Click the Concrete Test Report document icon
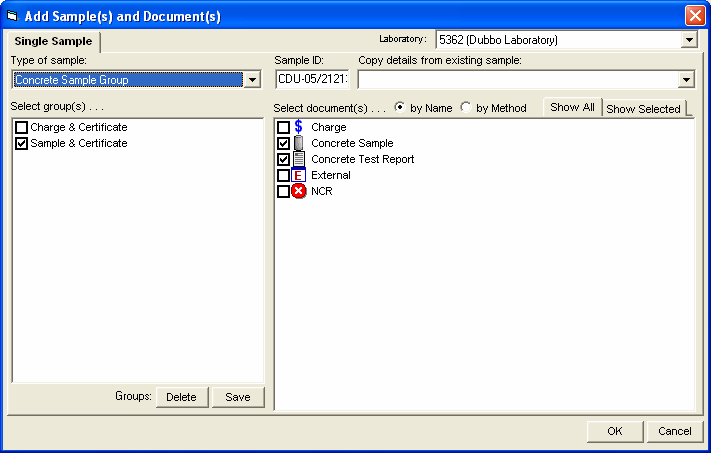Screen dimensions: 711x453 [299, 159]
